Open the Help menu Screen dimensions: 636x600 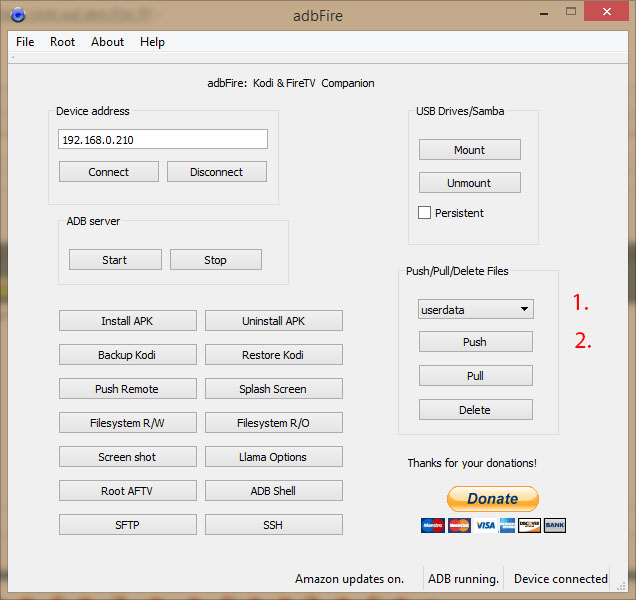(153, 42)
